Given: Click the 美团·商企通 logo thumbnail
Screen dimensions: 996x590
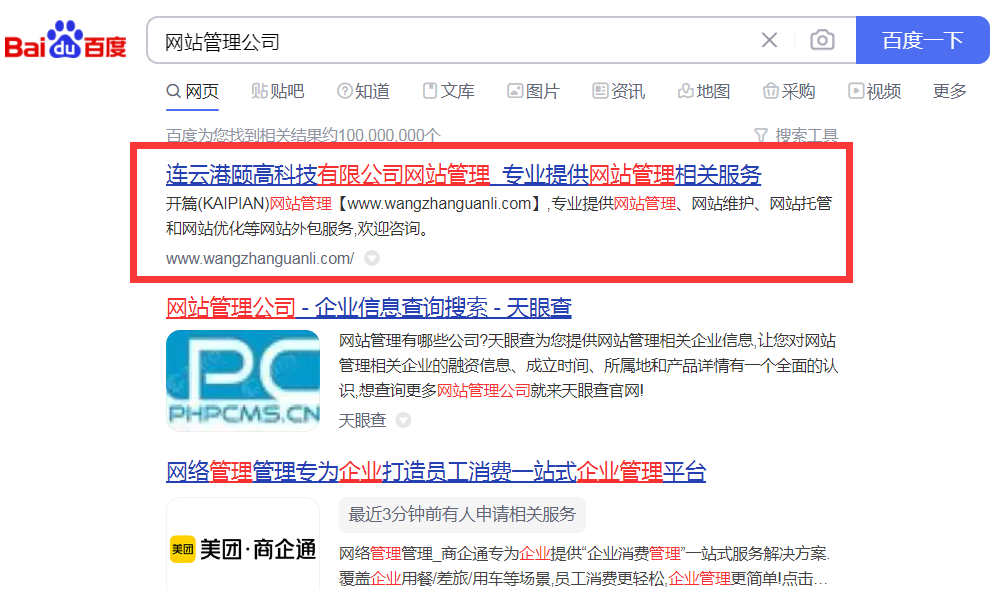Looking at the screenshot, I should (243, 545).
